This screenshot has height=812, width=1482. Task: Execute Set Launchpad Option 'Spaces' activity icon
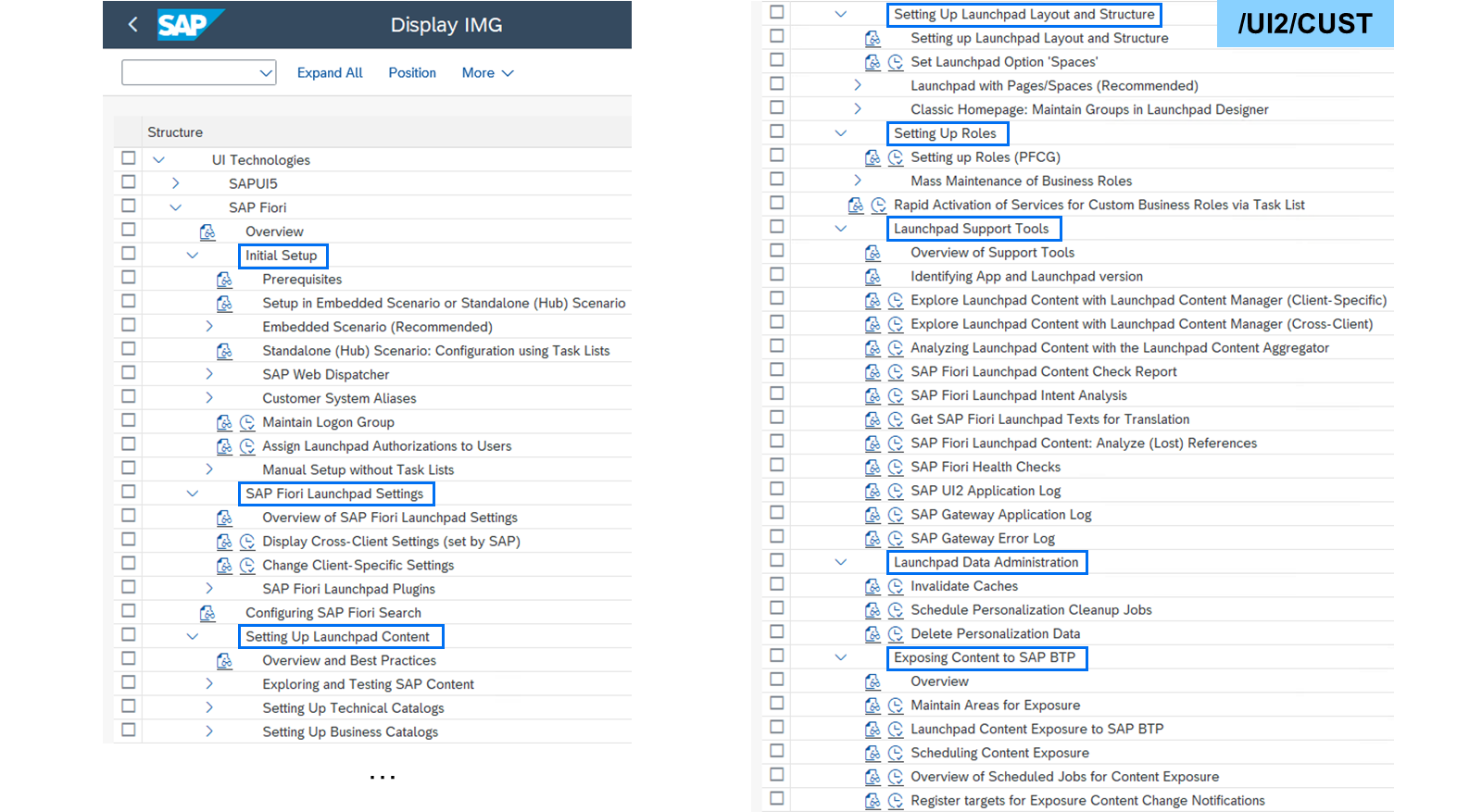pyautogui.click(x=896, y=62)
